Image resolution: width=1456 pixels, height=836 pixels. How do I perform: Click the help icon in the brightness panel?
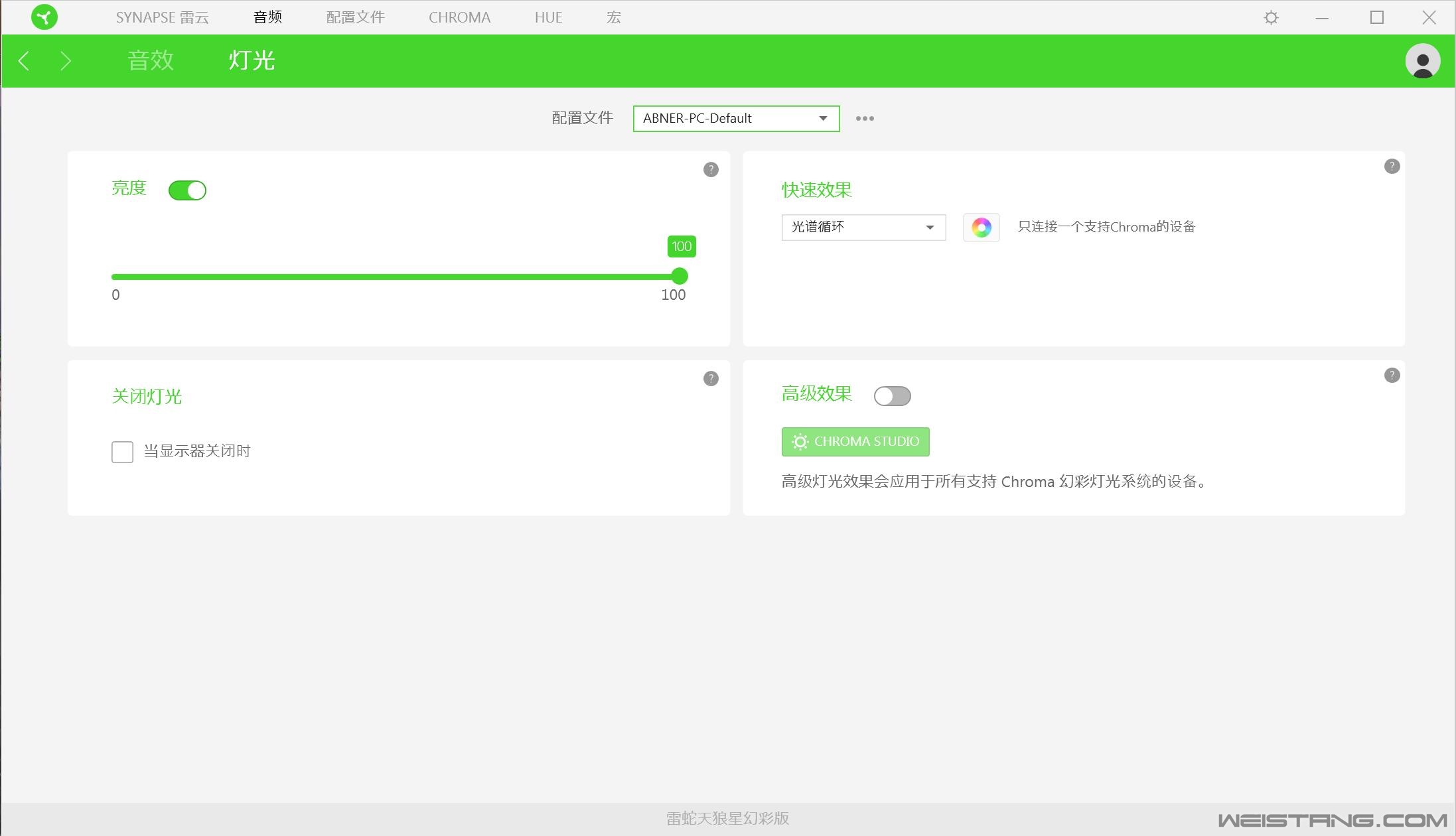711,170
